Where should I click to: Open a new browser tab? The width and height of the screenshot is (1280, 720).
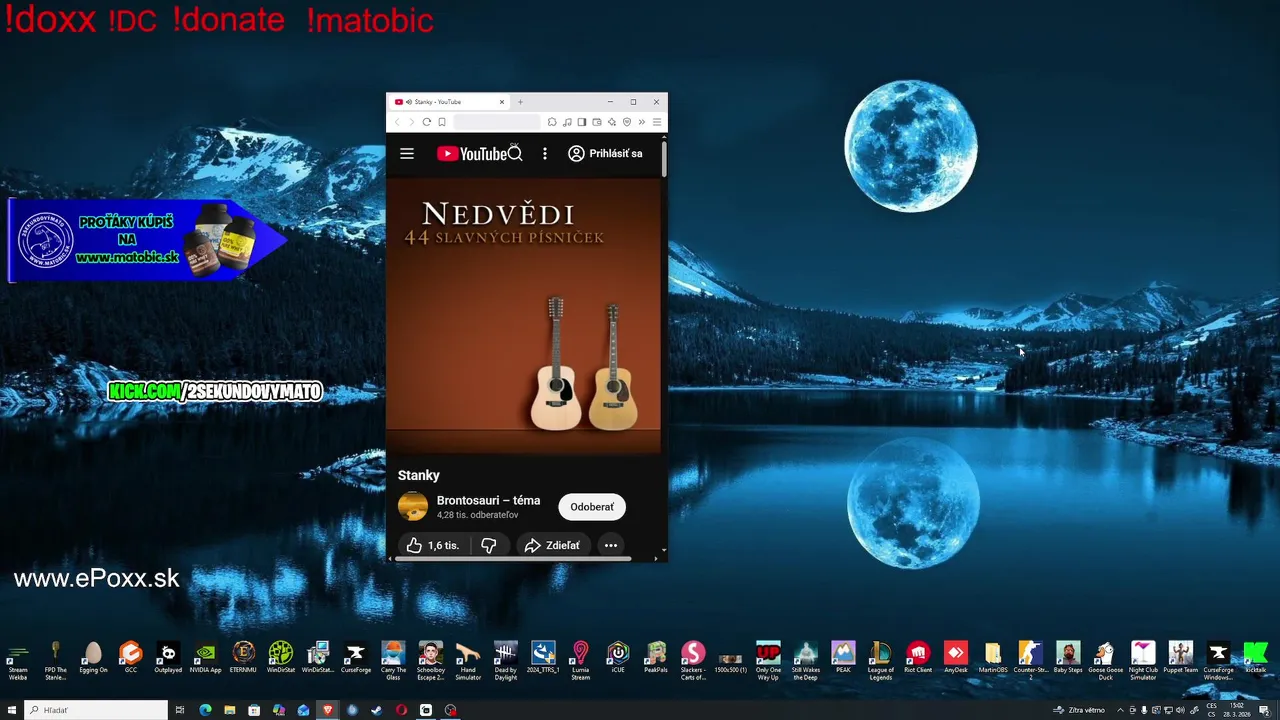(520, 102)
